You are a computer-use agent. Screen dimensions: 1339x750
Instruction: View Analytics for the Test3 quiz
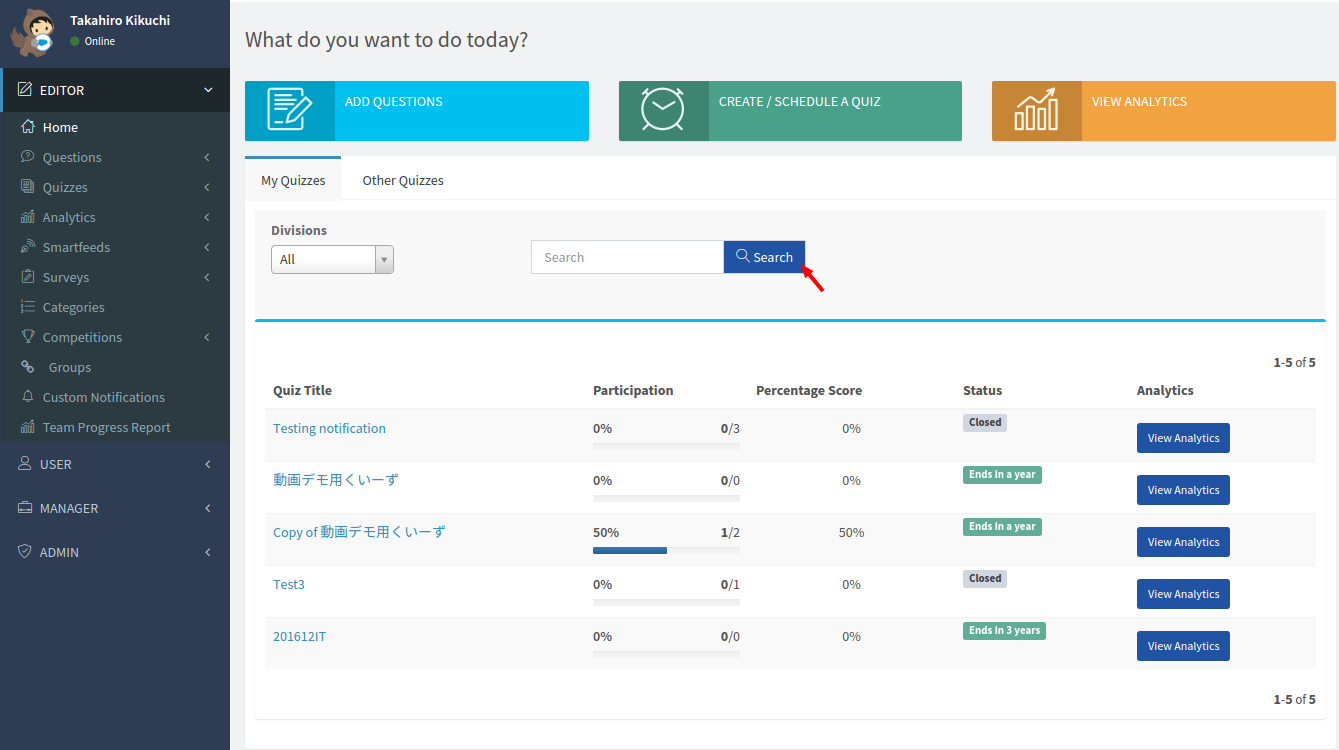(x=1183, y=594)
